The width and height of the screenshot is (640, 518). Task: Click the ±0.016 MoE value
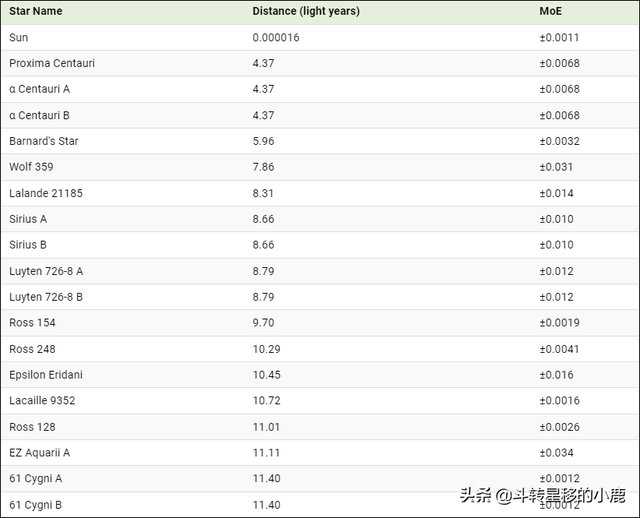556,375
